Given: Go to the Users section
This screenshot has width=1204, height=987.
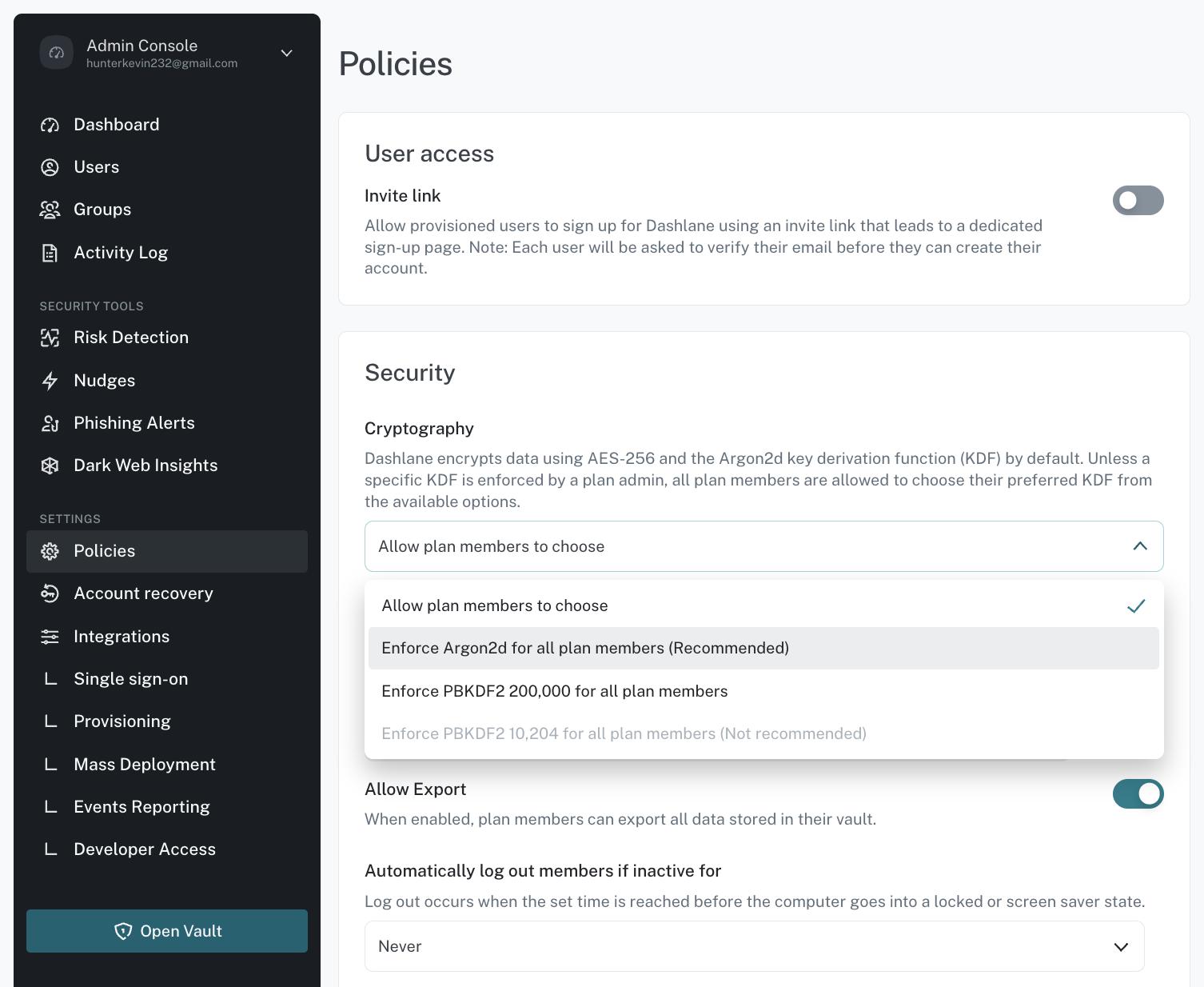Looking at the screenshot, I should (167, 167).
